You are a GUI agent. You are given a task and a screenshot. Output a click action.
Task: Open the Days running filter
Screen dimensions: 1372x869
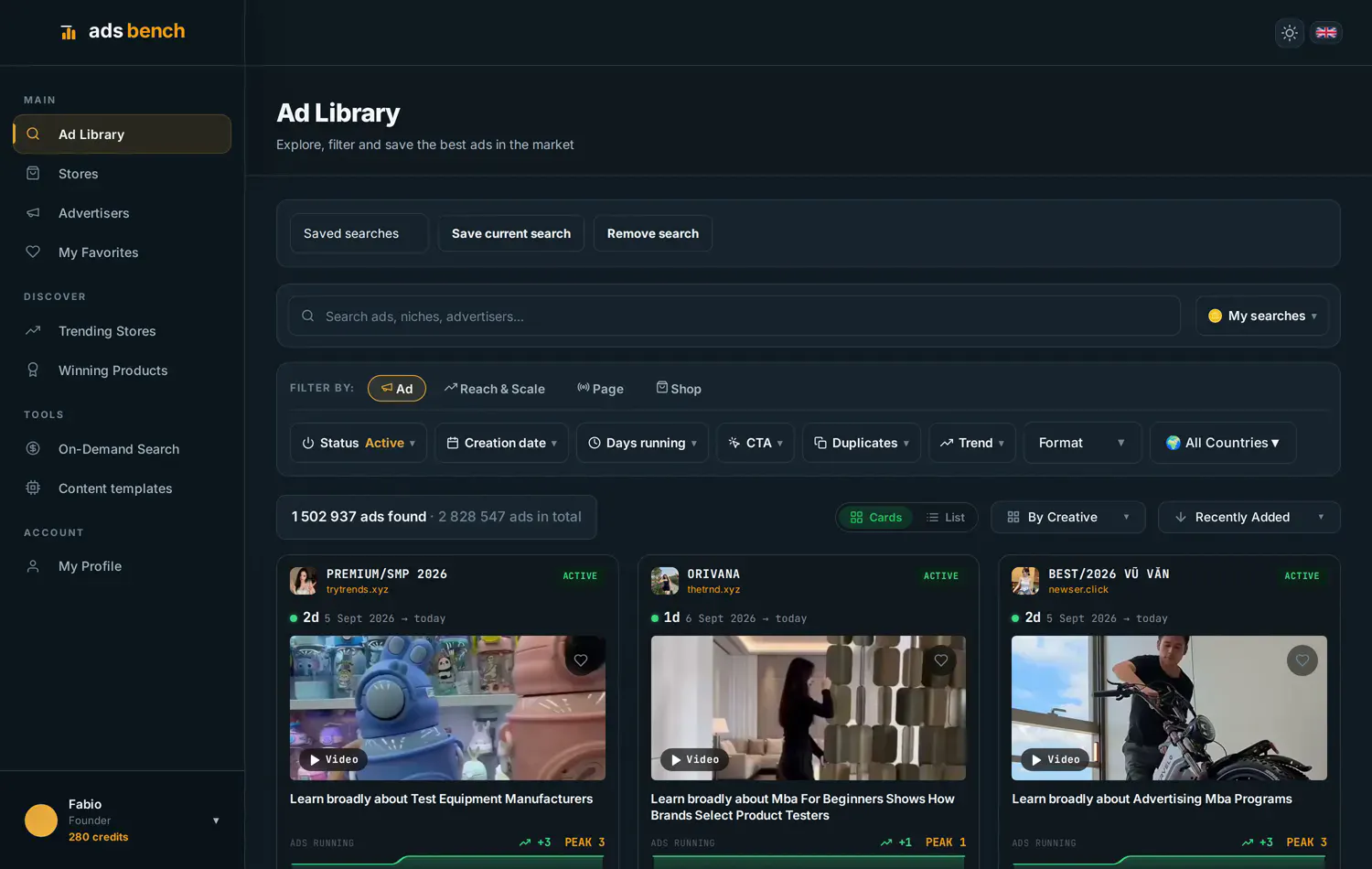point(642,443)
